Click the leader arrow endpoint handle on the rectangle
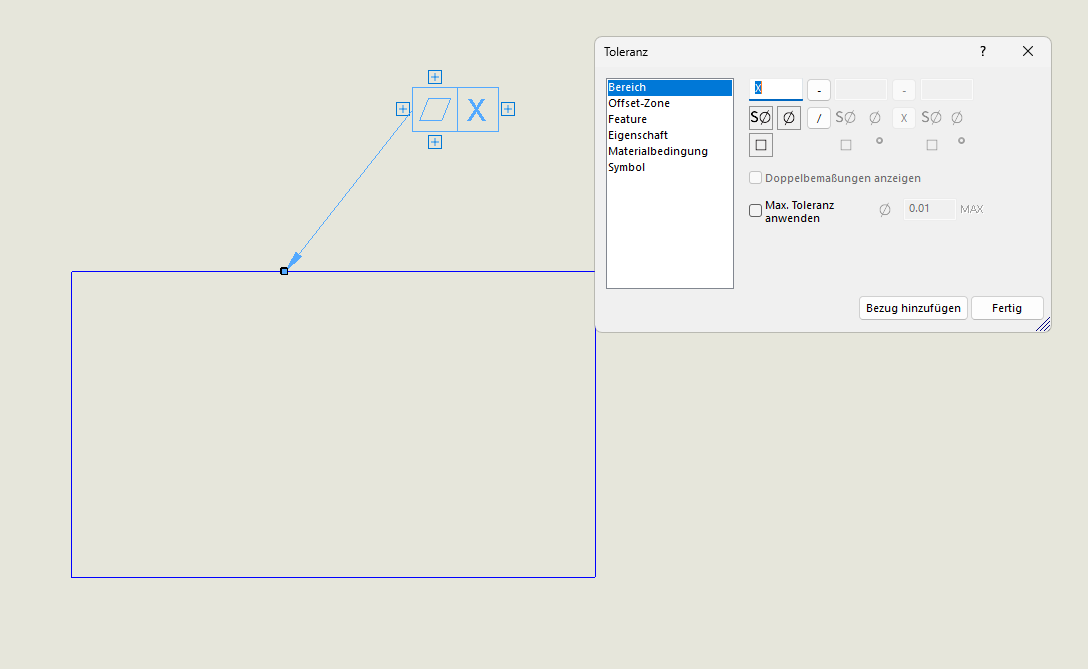The height and width of the screenshot is (669, 1088). pos(284,271)
